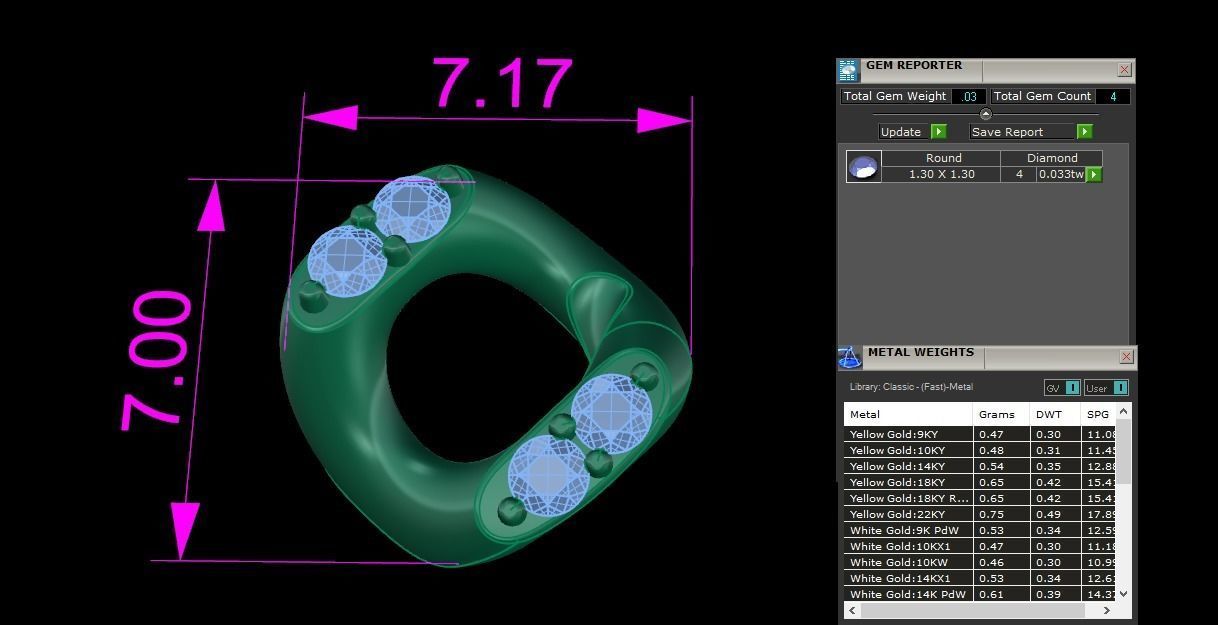This screenshot has width=1218, height=625.
Task: Select the Yellow Gold:14KY row
Action: point(980,466)
